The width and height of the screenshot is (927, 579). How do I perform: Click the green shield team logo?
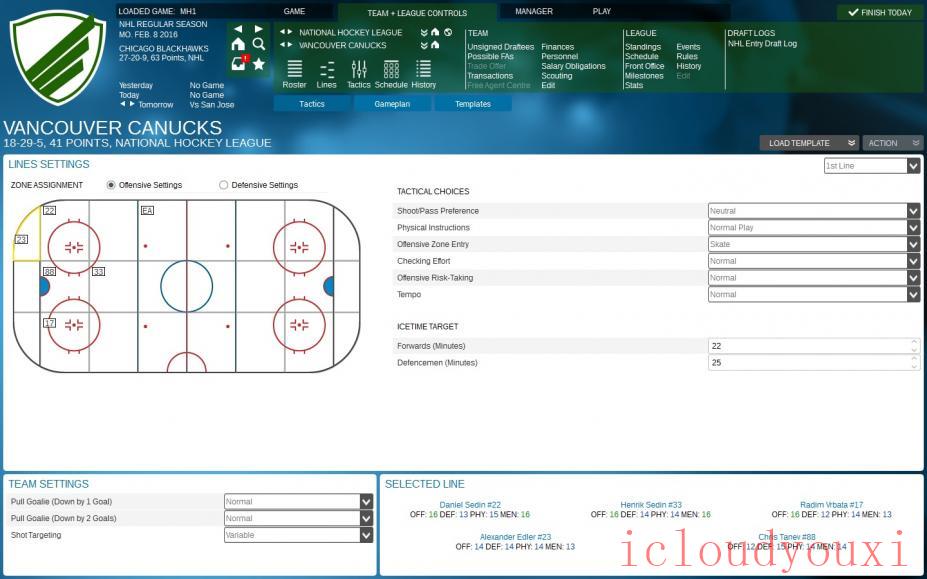[58, 57]
